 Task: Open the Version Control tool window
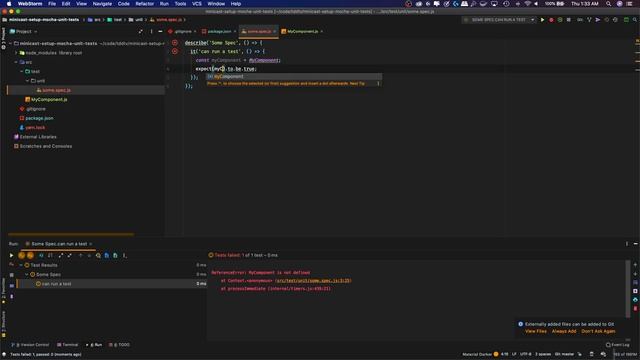(x=31, y=345)
